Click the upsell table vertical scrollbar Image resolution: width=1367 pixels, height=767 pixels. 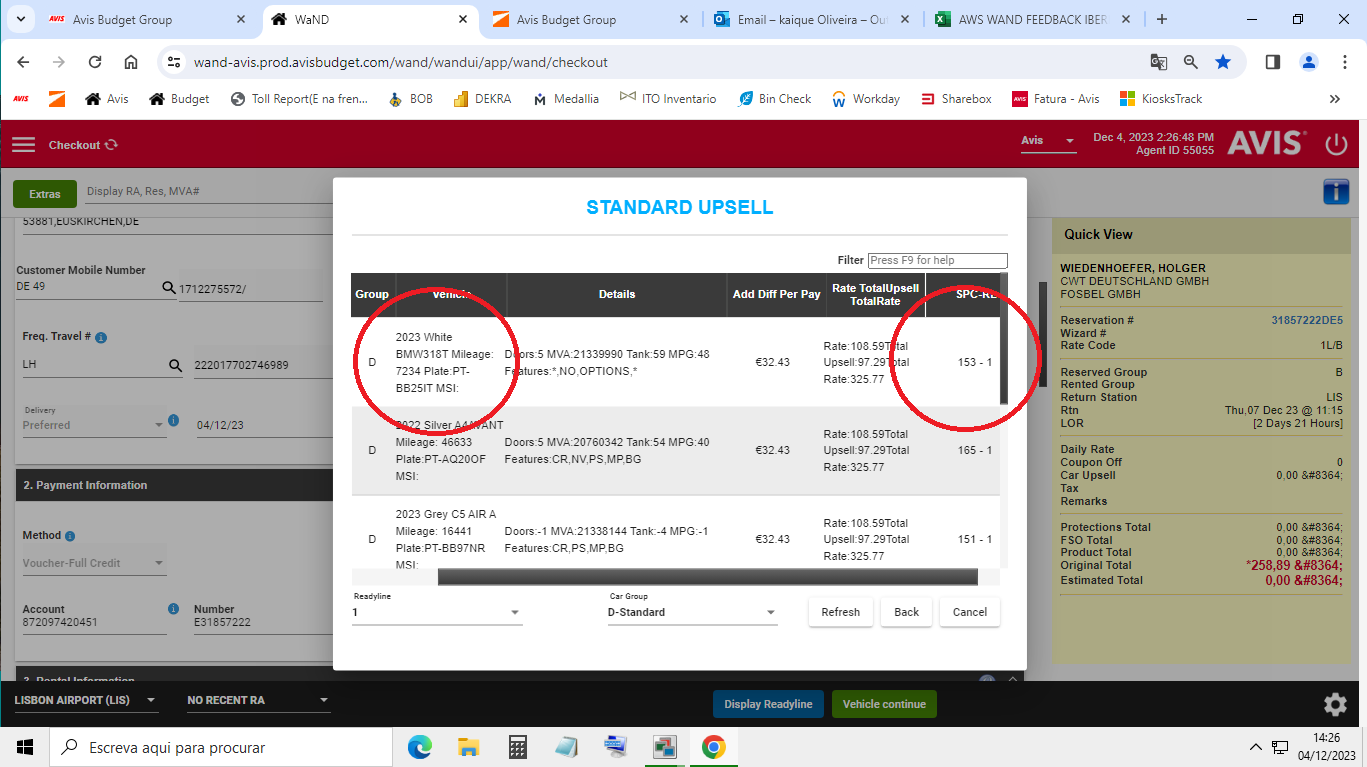point(1004,338)
